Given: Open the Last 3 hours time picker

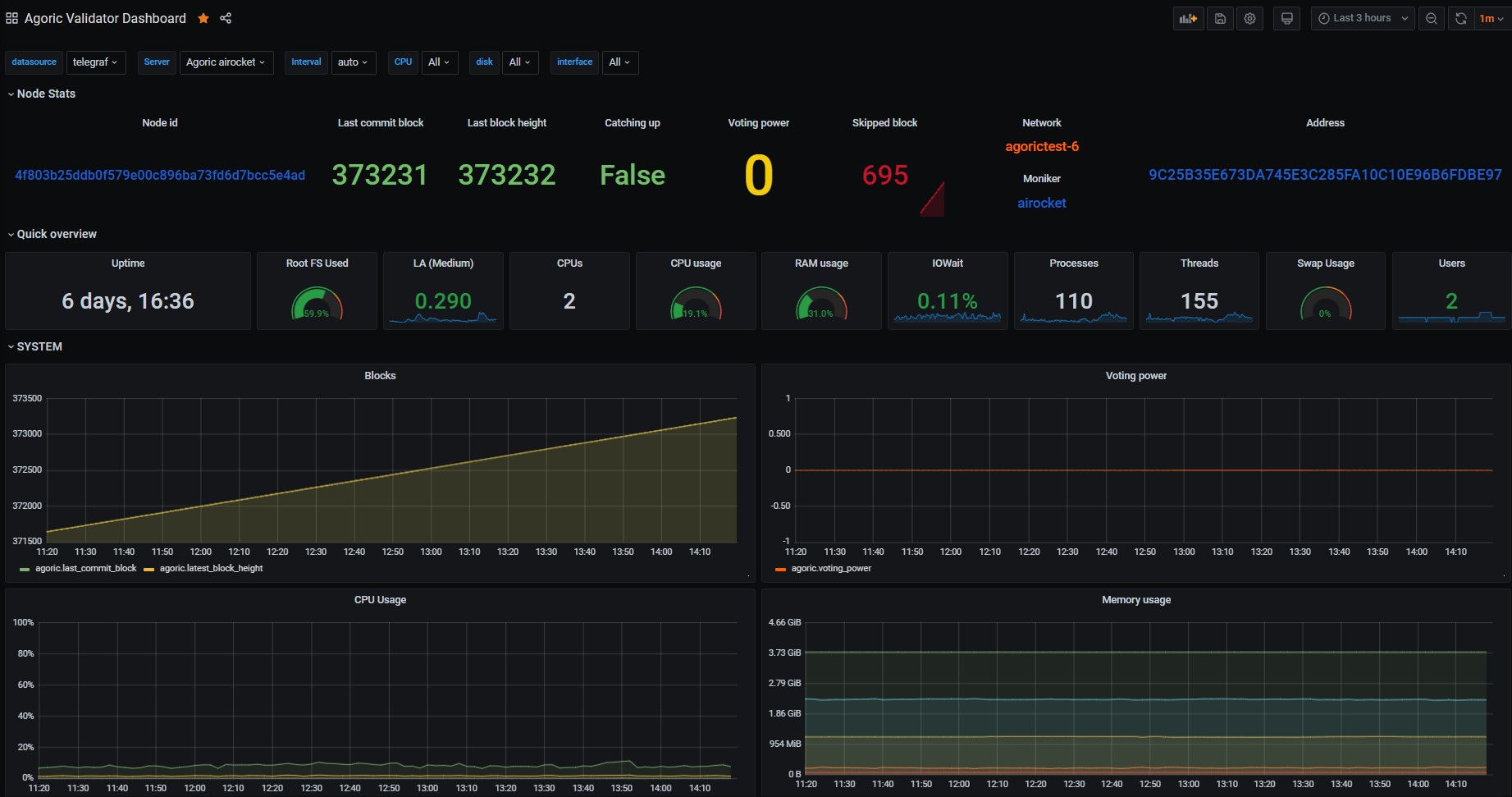Looking at the screenshot, I should [x=1362, y=18].
